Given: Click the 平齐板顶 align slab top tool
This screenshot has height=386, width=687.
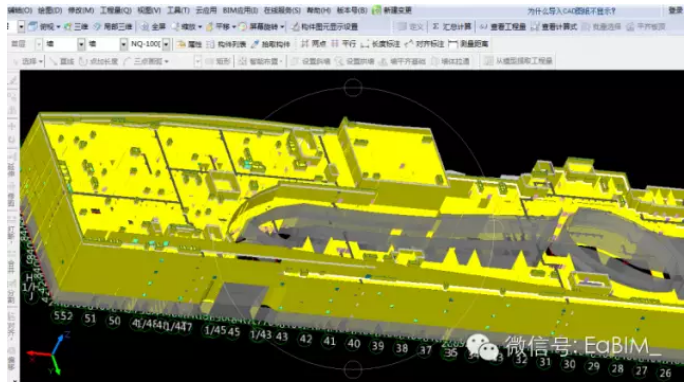Looking at the screenshot, I should tap(646, 27).
